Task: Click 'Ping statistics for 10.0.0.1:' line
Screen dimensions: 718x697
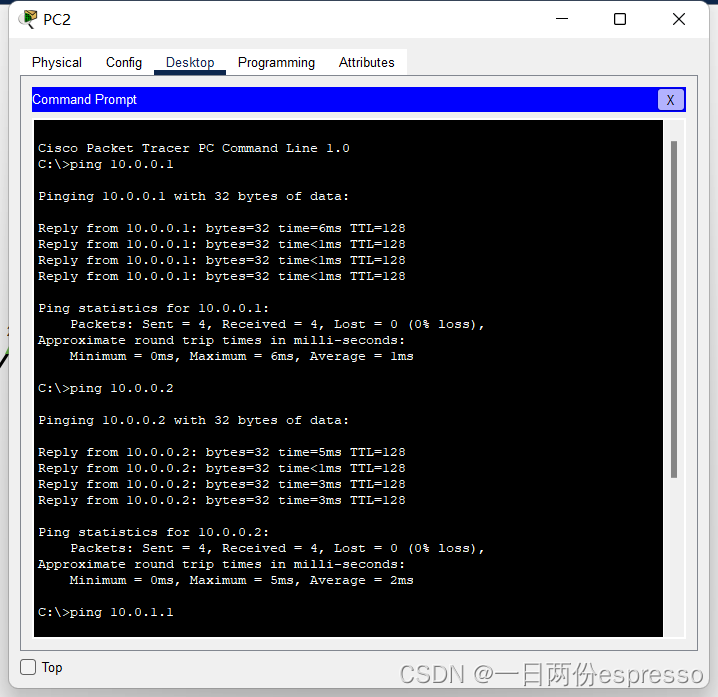Action: coord(153,308)
